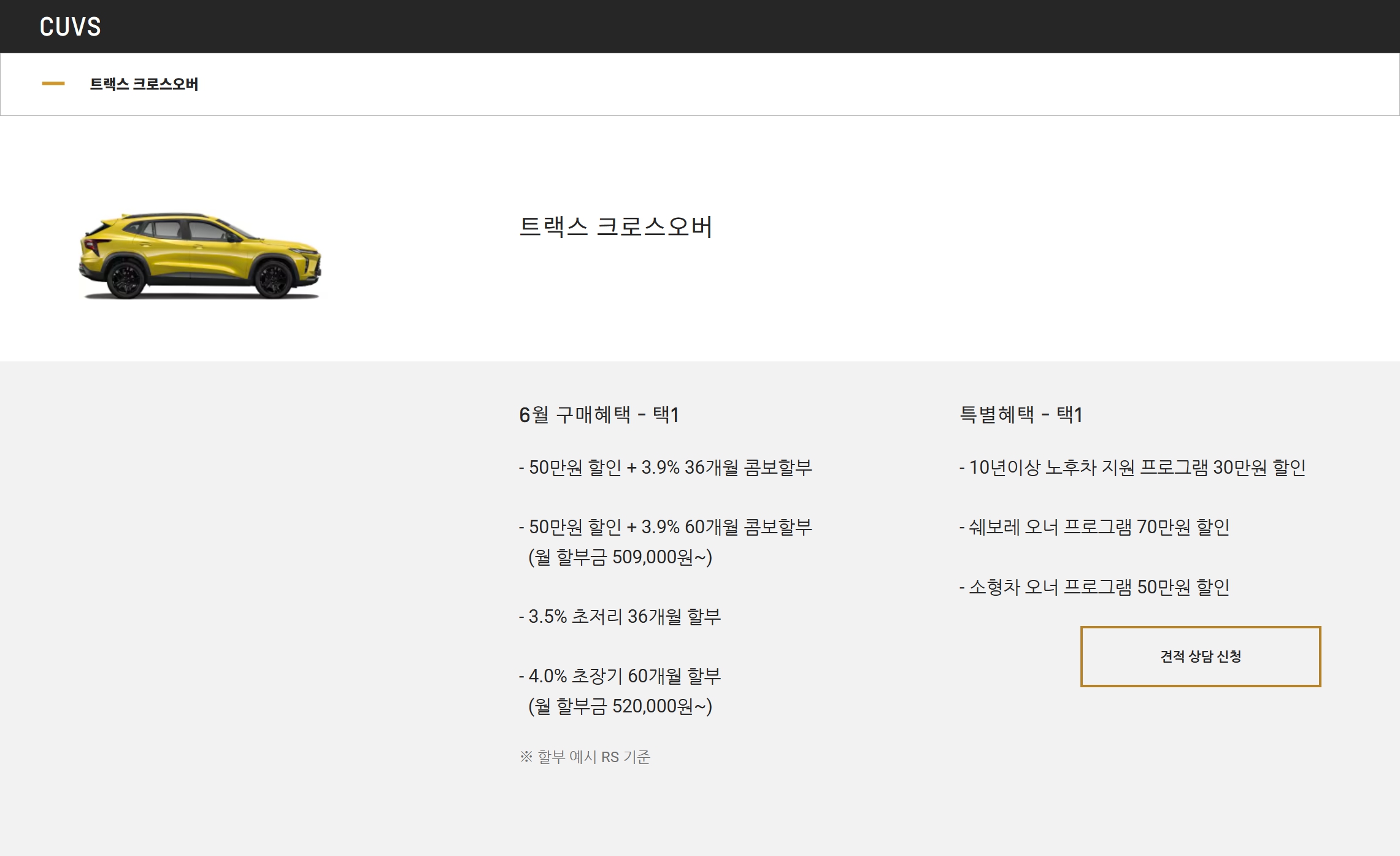1400x856 pixels.
Task: Select the 3.9% 36개월 콤보할부 option
Action: (666, 468)
